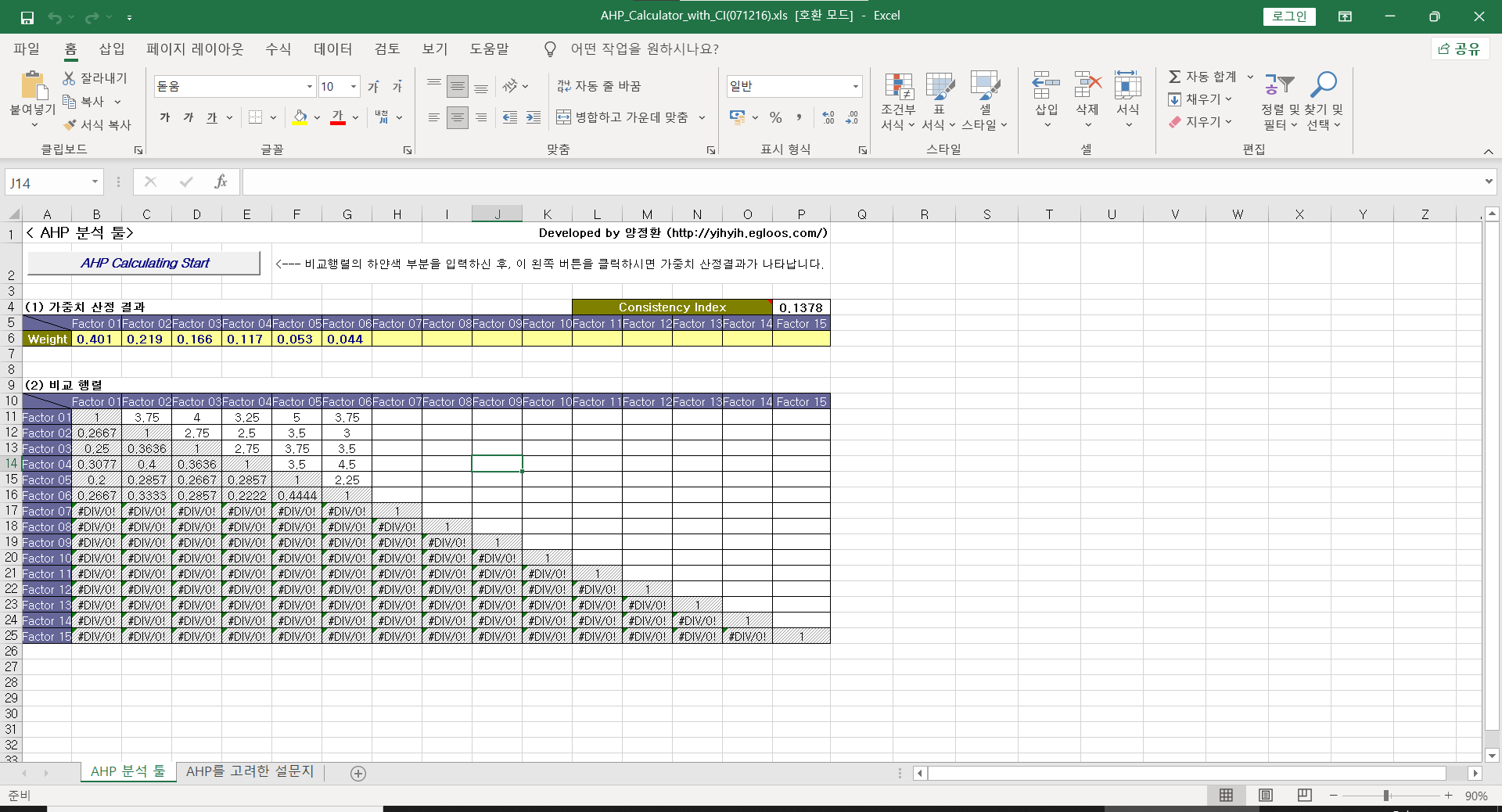Image resolution: width=1502 pixels, height=812 pixels.
Task: Click the increase indent icon
Action: point(534,117)
